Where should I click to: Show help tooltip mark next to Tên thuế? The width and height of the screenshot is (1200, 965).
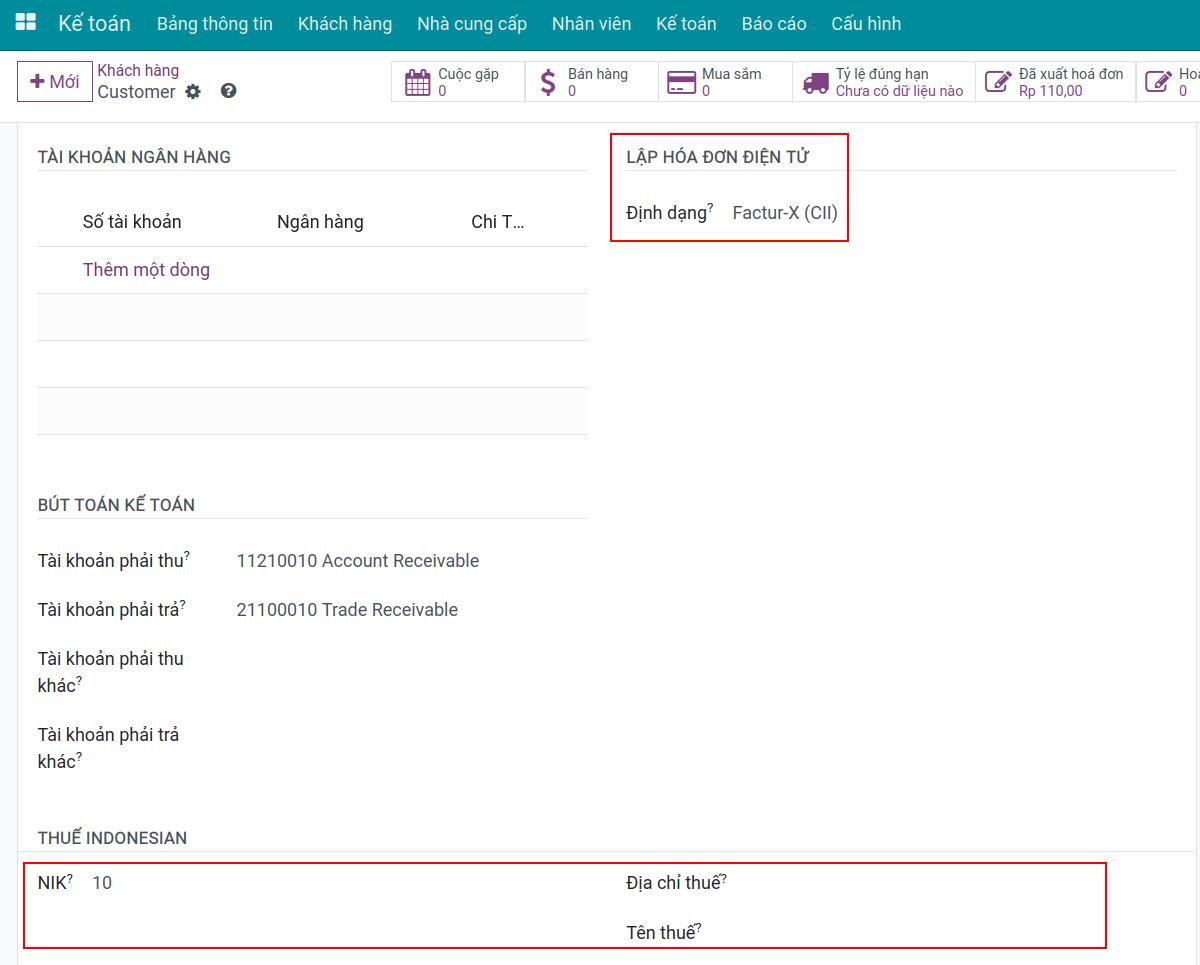[699, 927]
